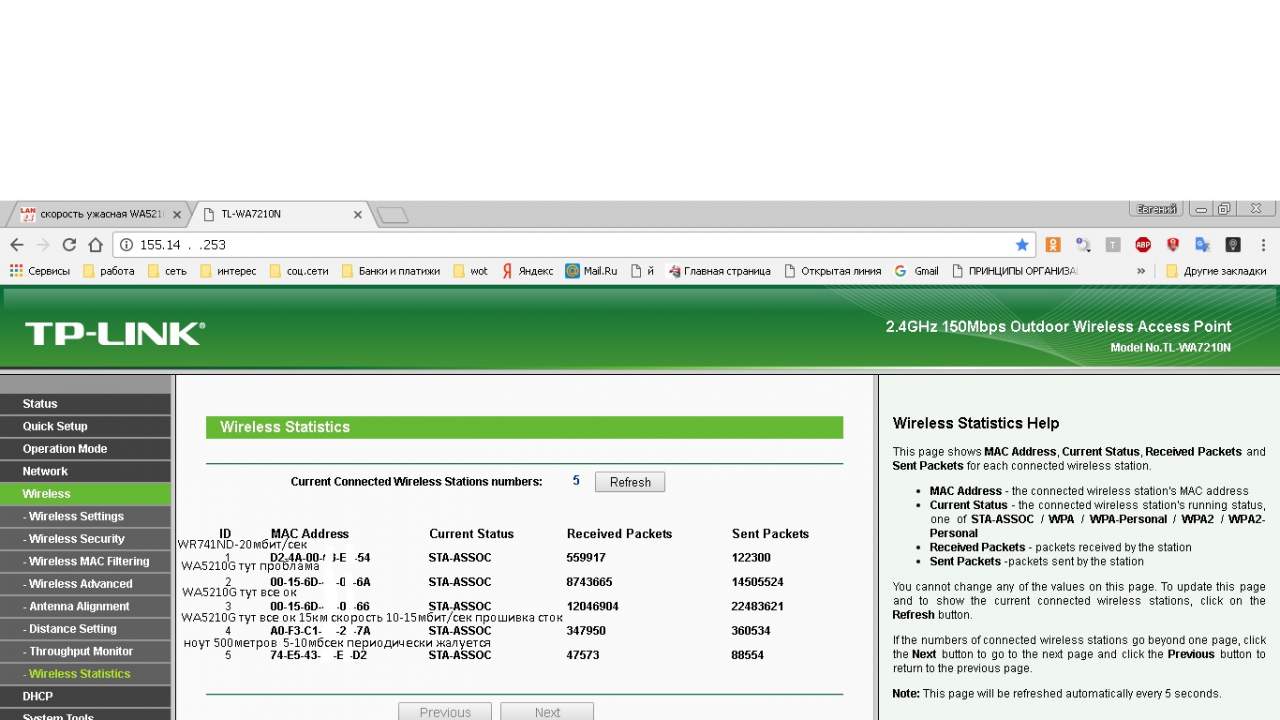Open the Открытая линия bookmark
Viewport: 1280px width, 720px height.
pyautogui.click(x=833, y=271)
